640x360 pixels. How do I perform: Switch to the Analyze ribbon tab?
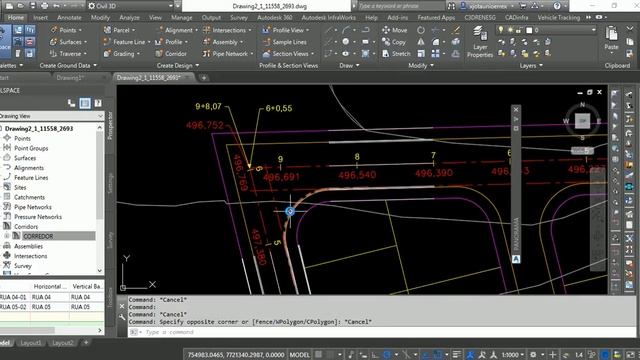pos(129,18)
